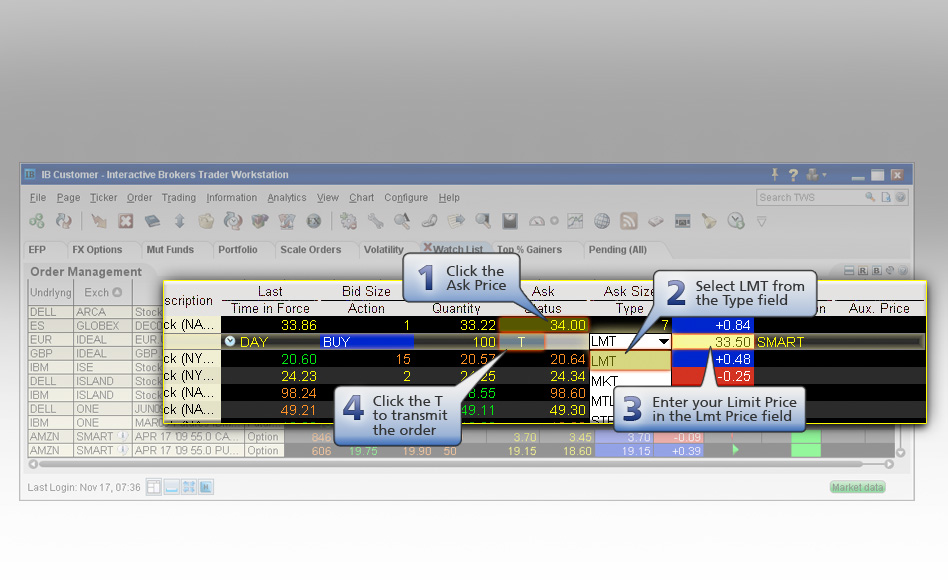Switch to the Pending (All) tab
Image resolution: width=948 pixels, height=580 pixels.
pos(618,250)
